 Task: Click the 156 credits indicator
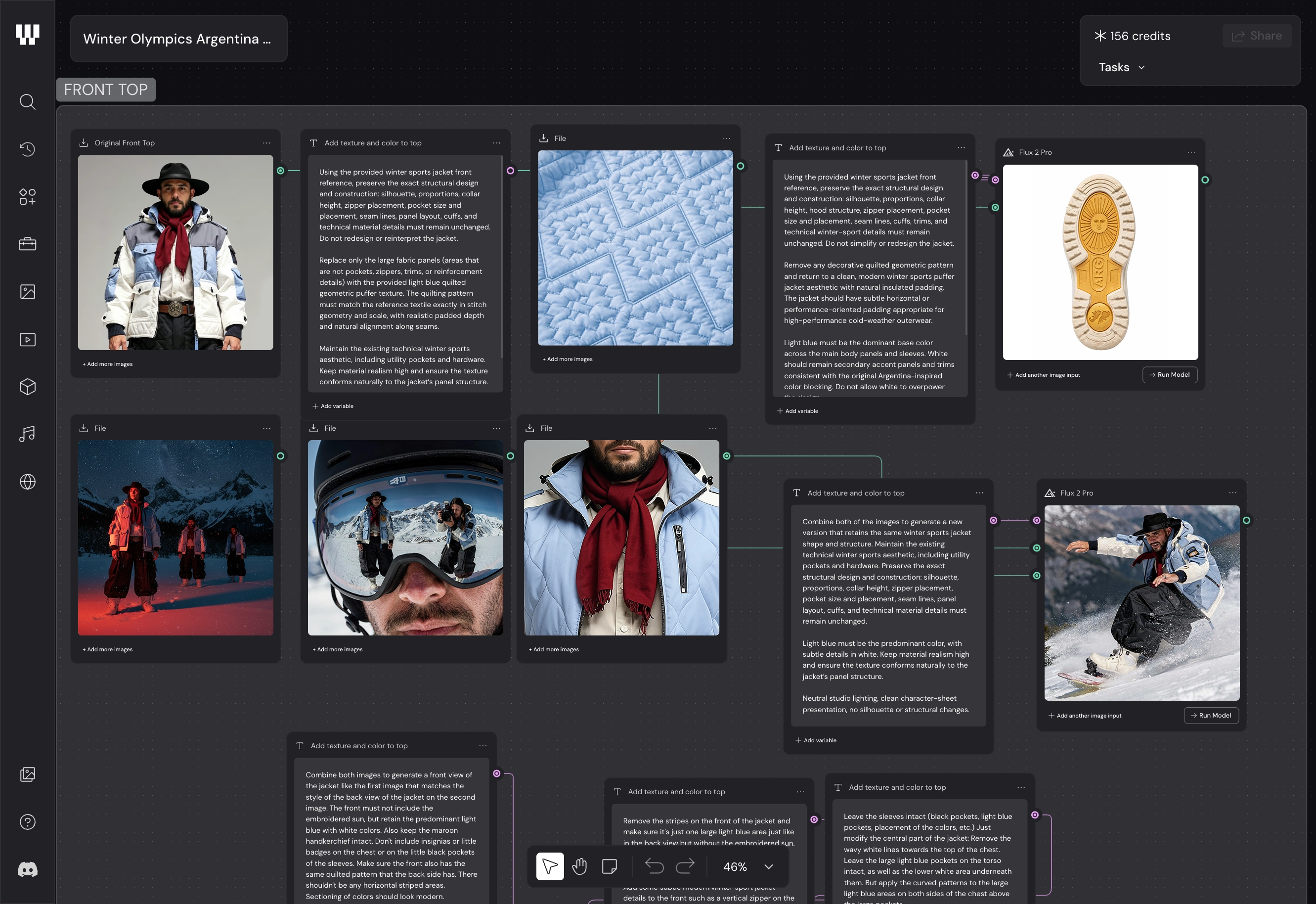coord(1133,36)
